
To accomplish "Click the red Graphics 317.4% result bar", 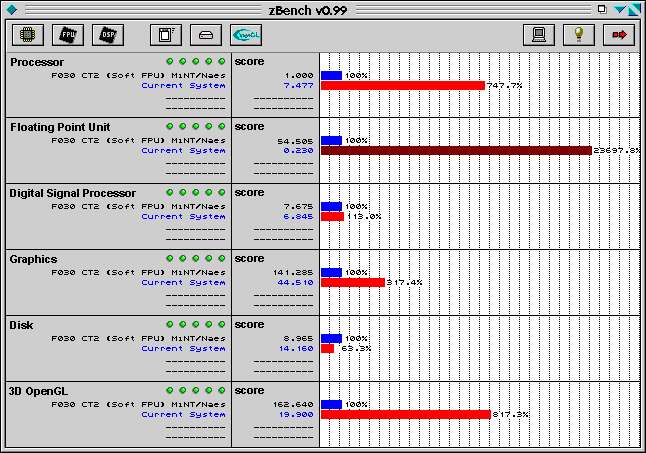I will [x=352, y=282].
